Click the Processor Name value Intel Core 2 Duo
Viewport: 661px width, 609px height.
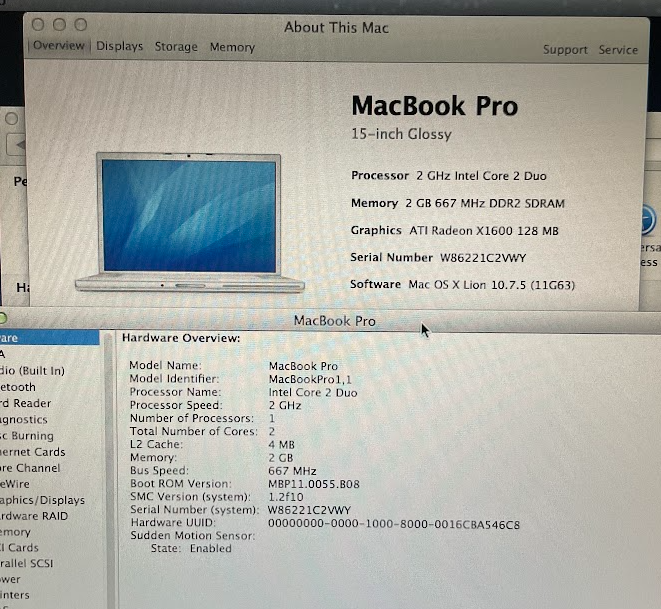313,392
